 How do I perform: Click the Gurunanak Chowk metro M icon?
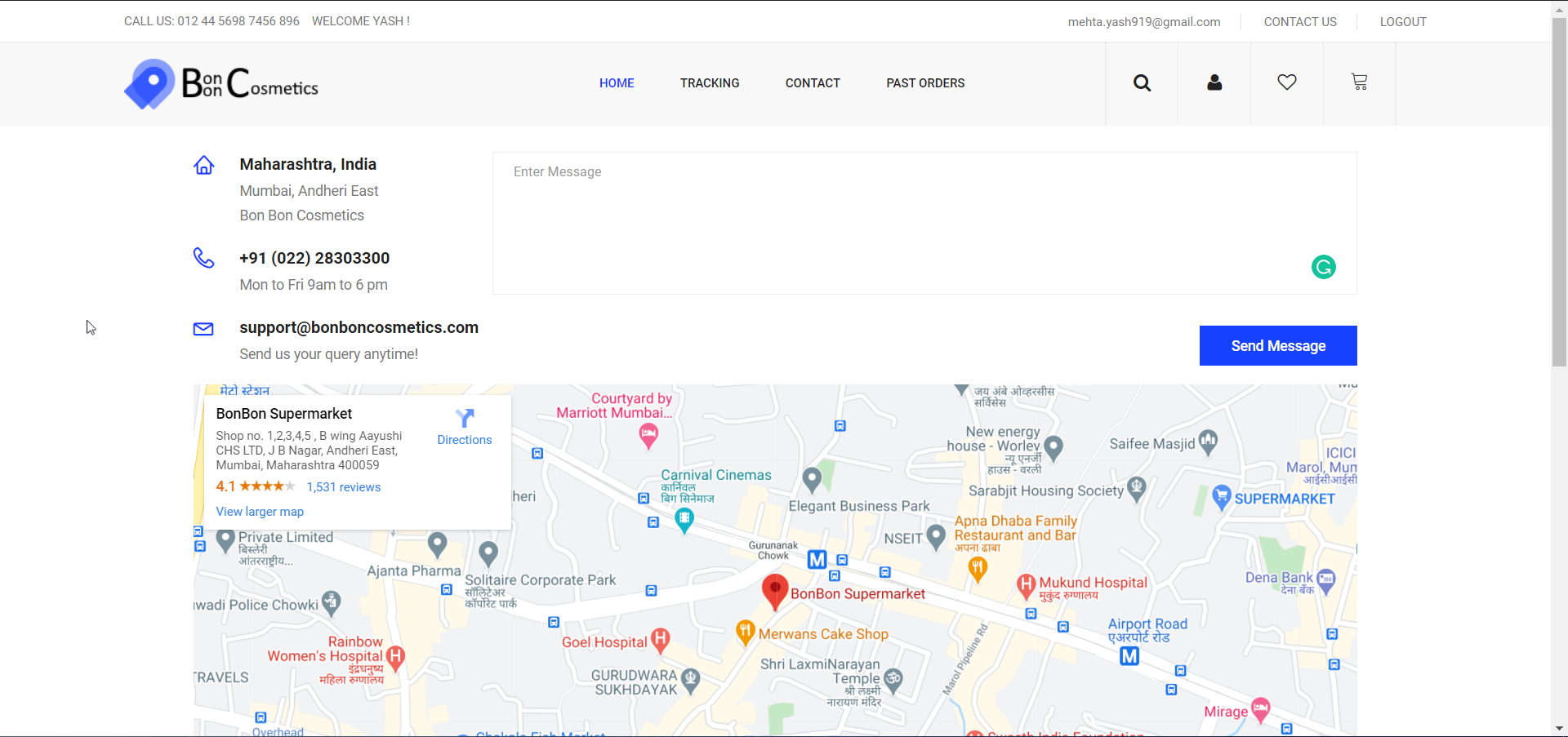[817, 559]
